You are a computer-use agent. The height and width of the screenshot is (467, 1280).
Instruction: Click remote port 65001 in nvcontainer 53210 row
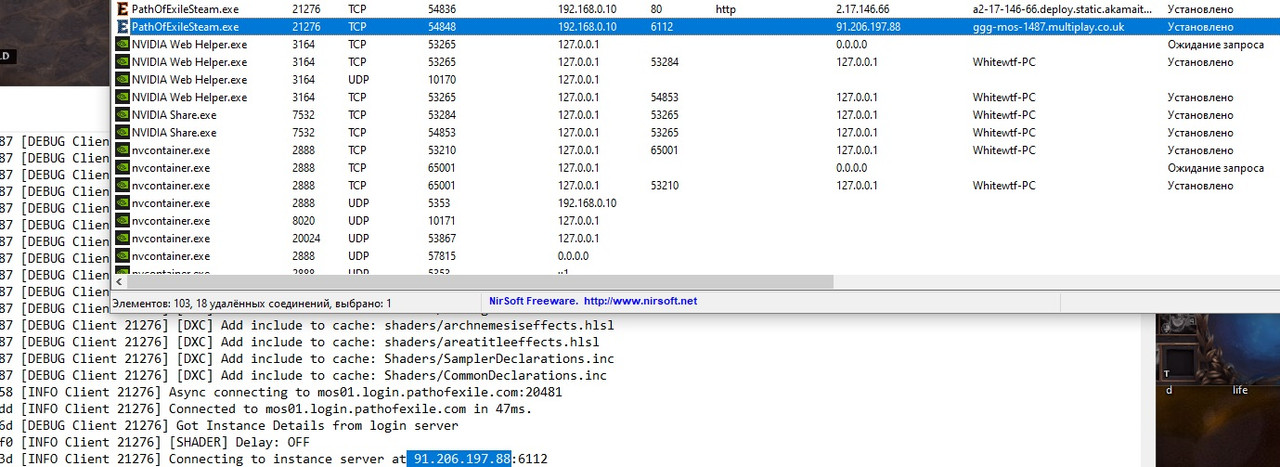pyautogui.click(x=664, y=150)
